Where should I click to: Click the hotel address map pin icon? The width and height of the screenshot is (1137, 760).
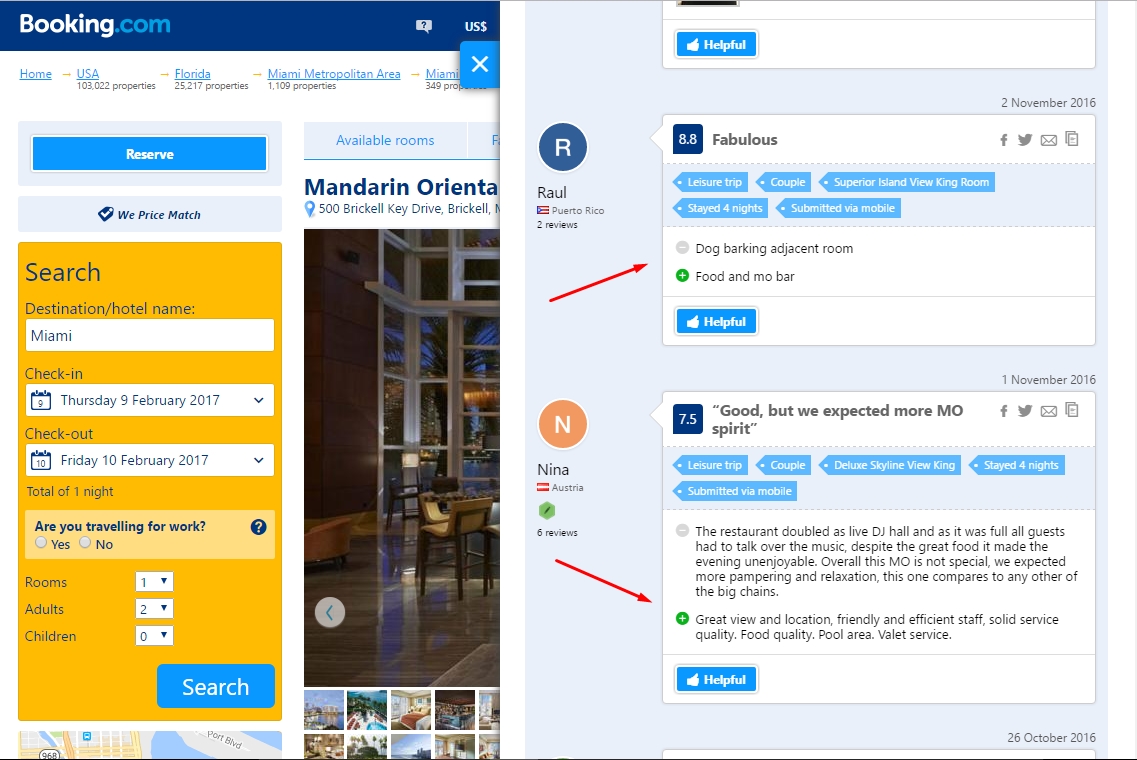pyautogui.click(x=310, y=209)
